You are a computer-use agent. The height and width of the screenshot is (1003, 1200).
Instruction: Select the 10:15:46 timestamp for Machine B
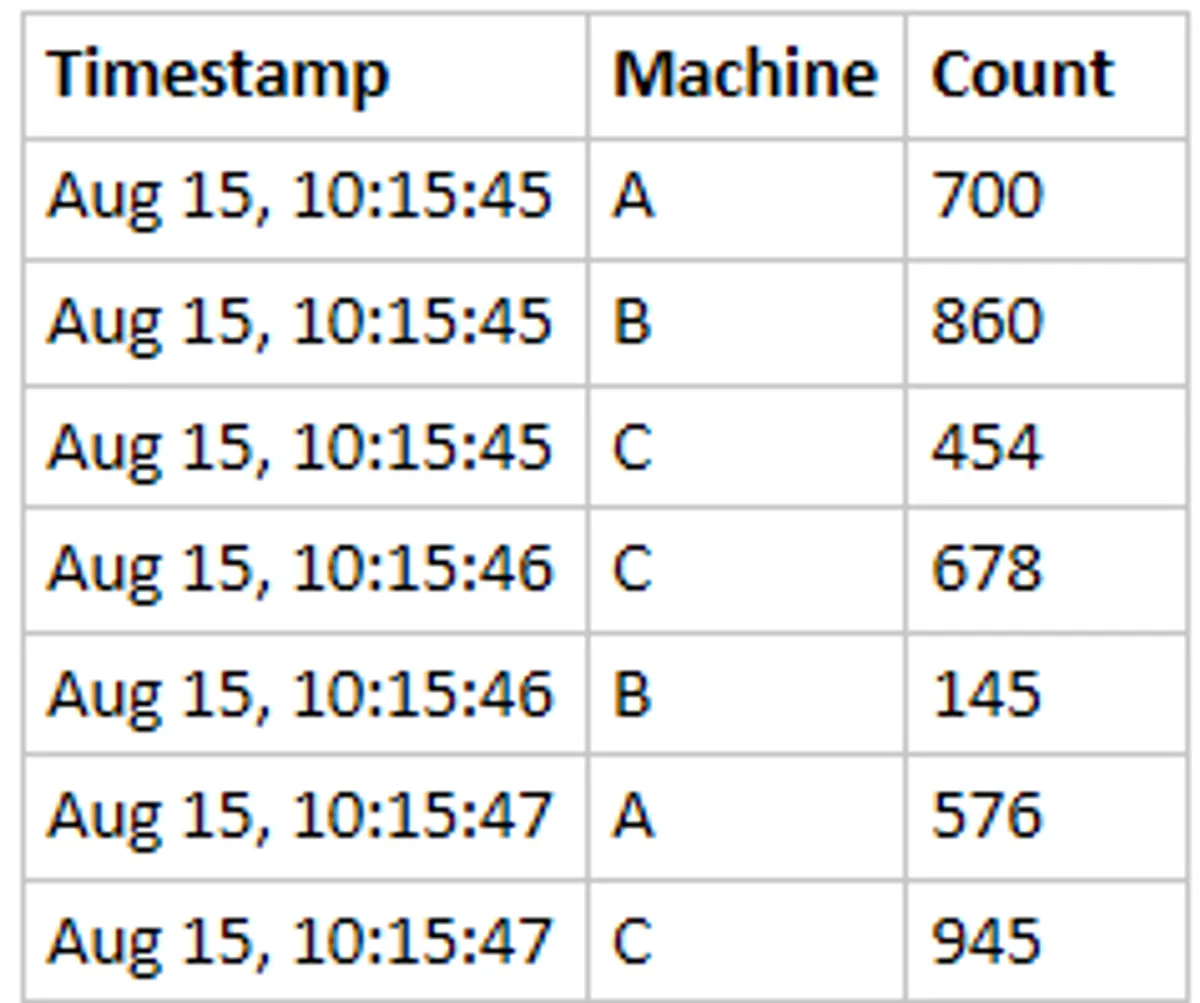click(x=300, y=694)
